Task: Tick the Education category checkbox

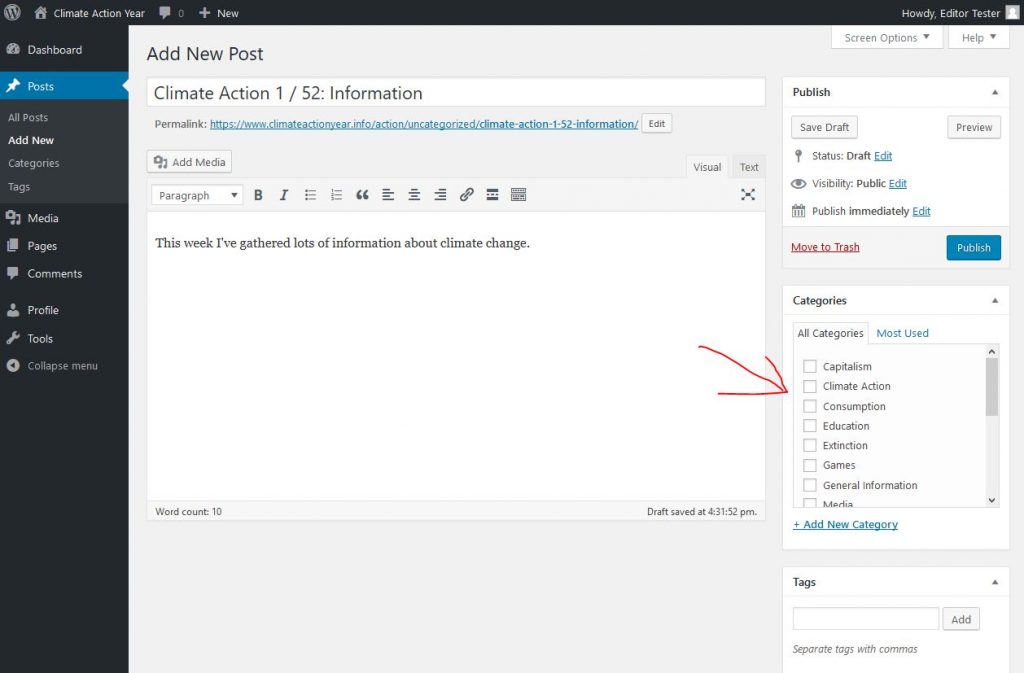Action: coord(810,426)
